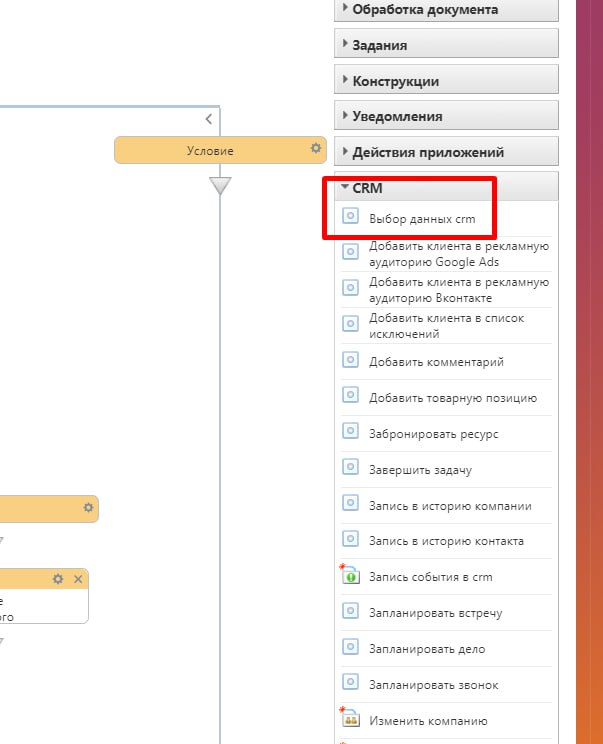This screenshot has width=603, height=744.
Task: Click icon for список исключений action
Action: click(x=350, y=324)
